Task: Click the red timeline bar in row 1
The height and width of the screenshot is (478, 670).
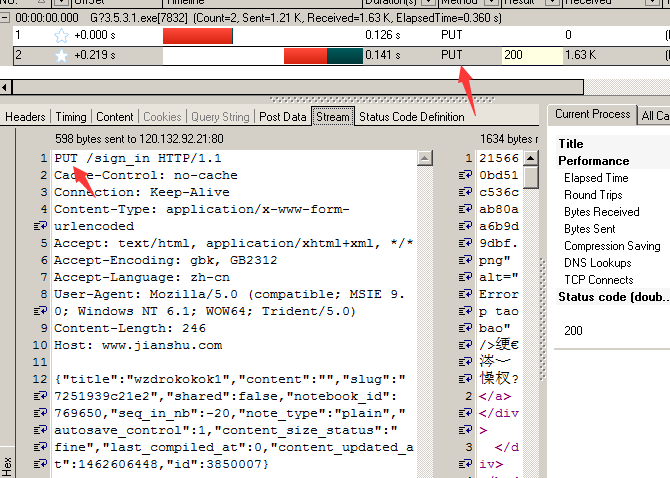Action: click(197, 36)
